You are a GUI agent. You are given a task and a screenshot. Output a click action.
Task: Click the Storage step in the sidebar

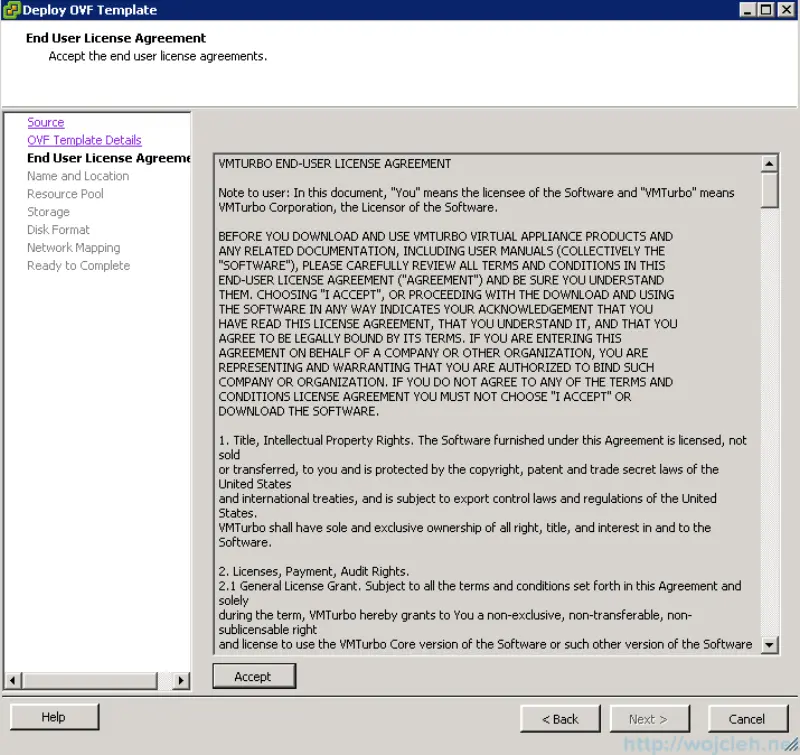click(x=48, y=212)
